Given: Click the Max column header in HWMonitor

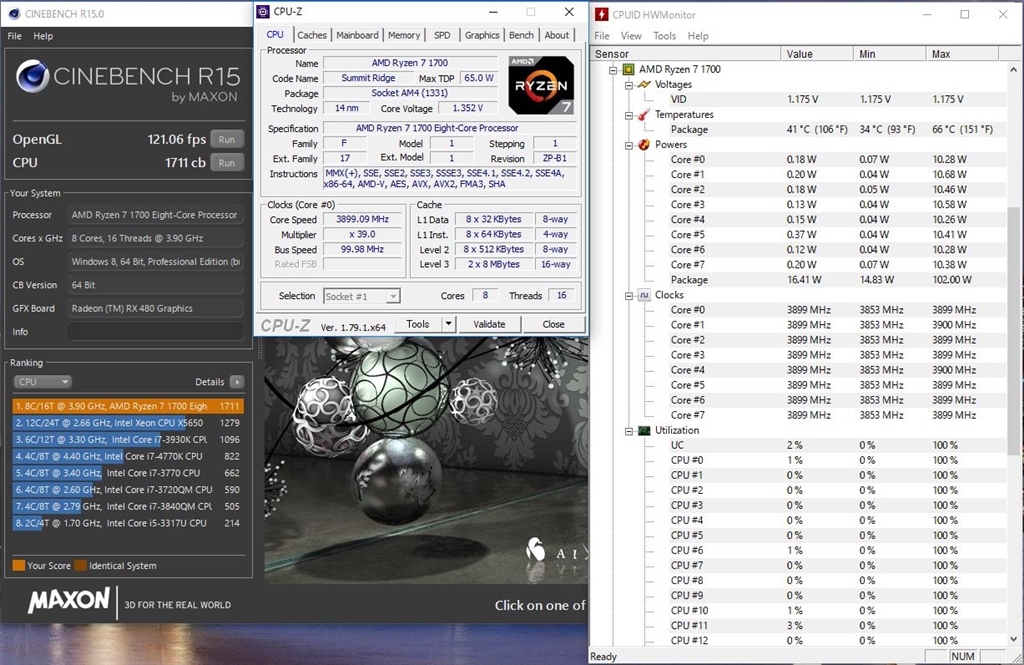Looking at the screenshot, I should coord(962,54).
